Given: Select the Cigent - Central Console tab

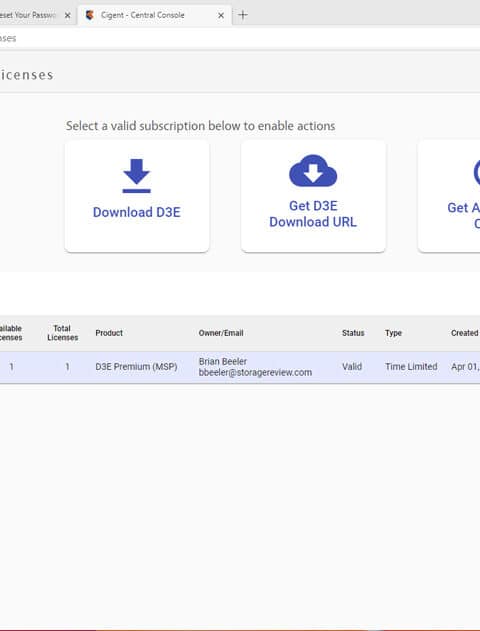Looking at the screenshot, I should point(155,15).
